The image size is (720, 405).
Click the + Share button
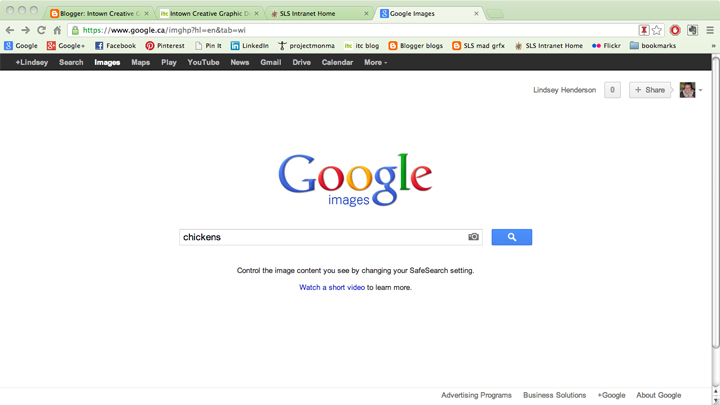pos(650,90)
